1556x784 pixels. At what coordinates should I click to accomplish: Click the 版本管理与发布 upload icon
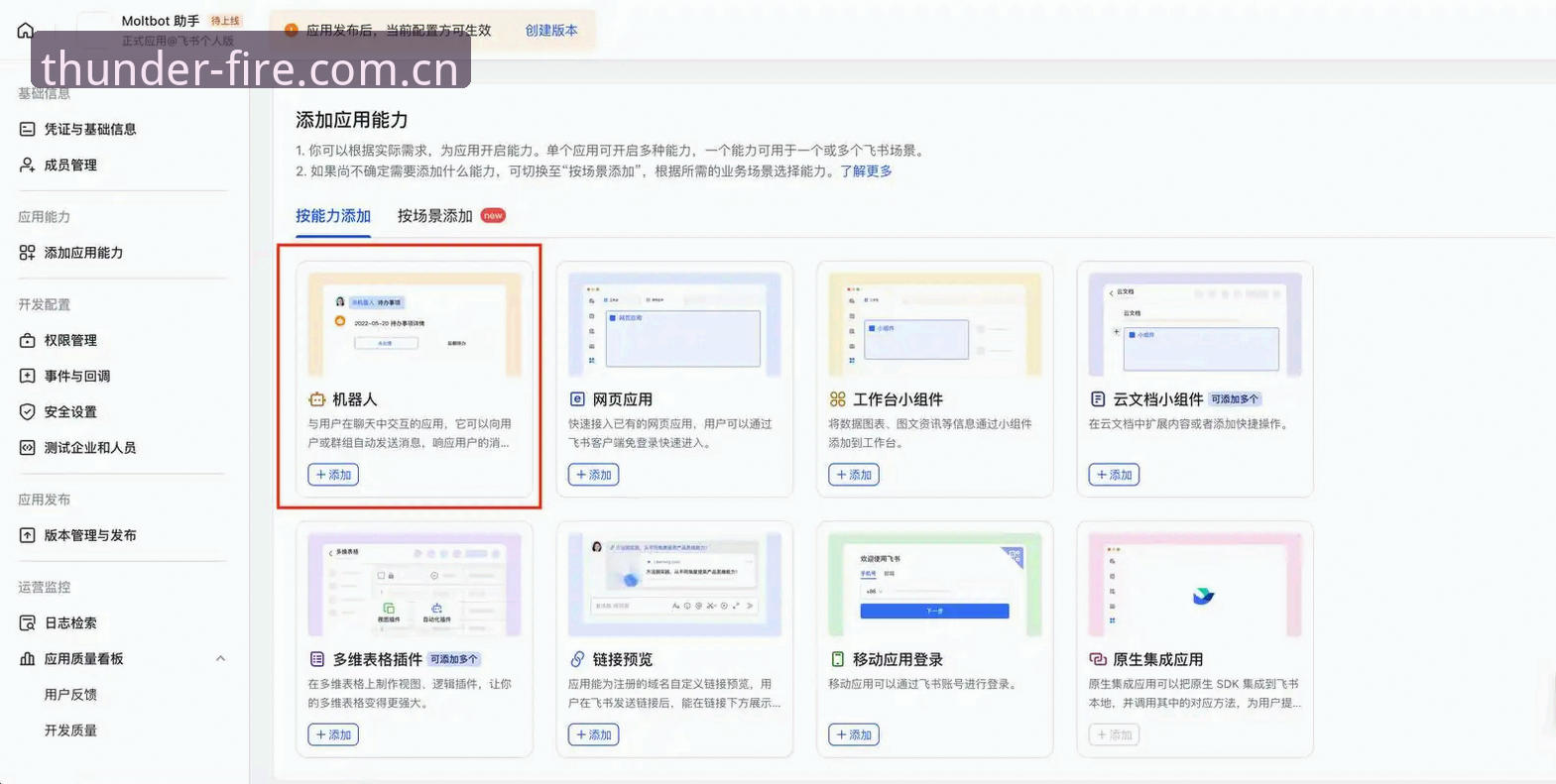[x=27, y=535]
